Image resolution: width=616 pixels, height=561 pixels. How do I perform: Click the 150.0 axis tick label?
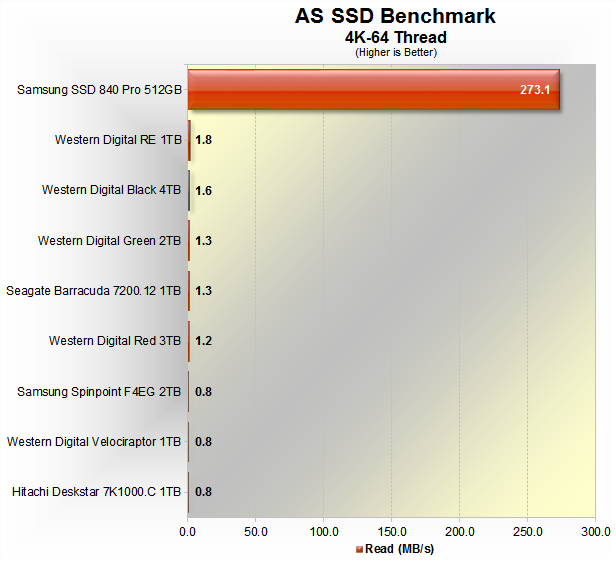(392, 532)
